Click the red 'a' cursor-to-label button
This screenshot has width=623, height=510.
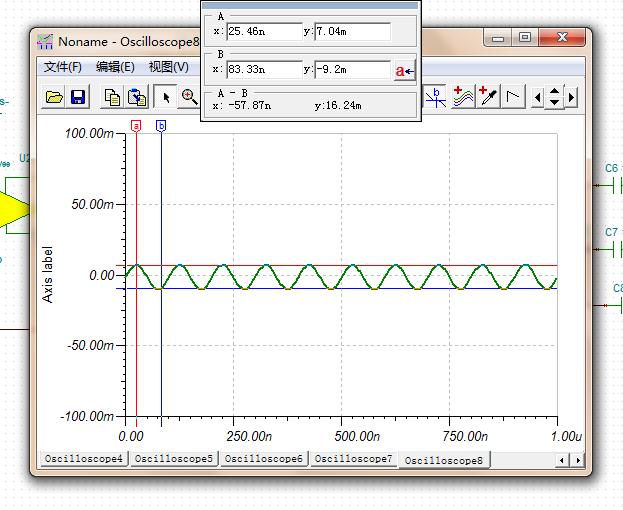click(404, 71)
